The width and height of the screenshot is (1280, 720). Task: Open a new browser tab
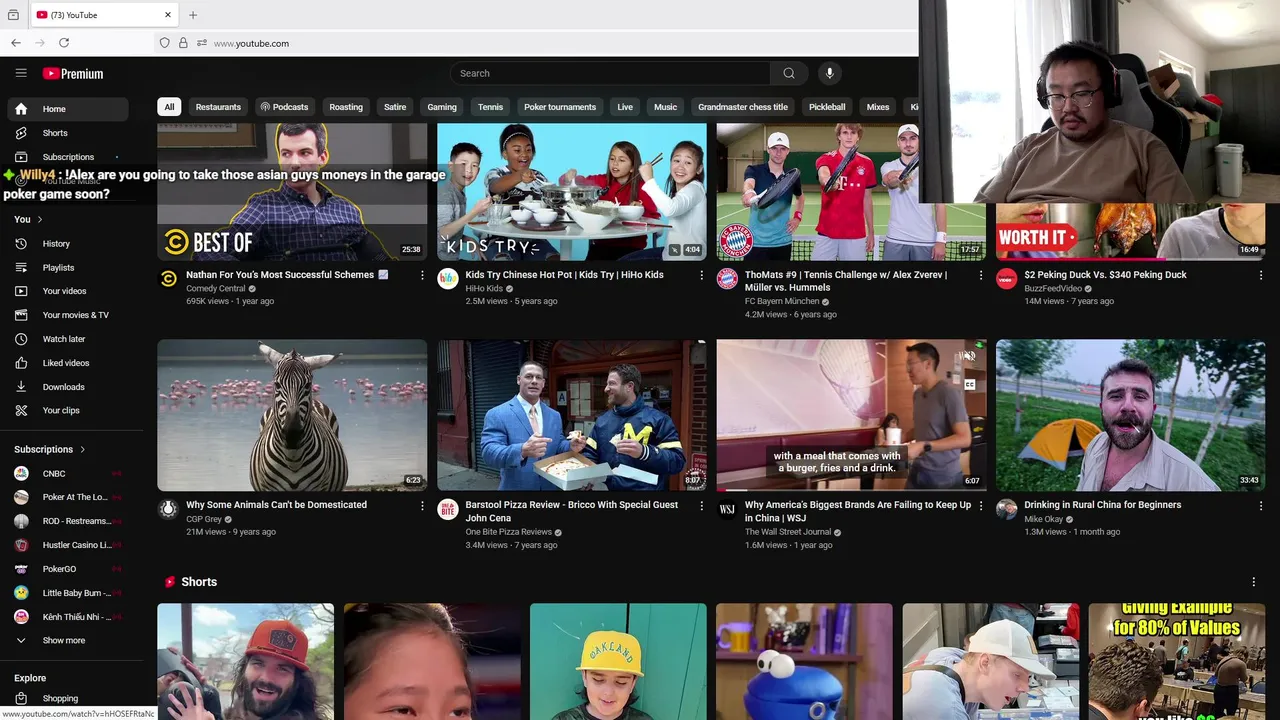tap(193, 15)
